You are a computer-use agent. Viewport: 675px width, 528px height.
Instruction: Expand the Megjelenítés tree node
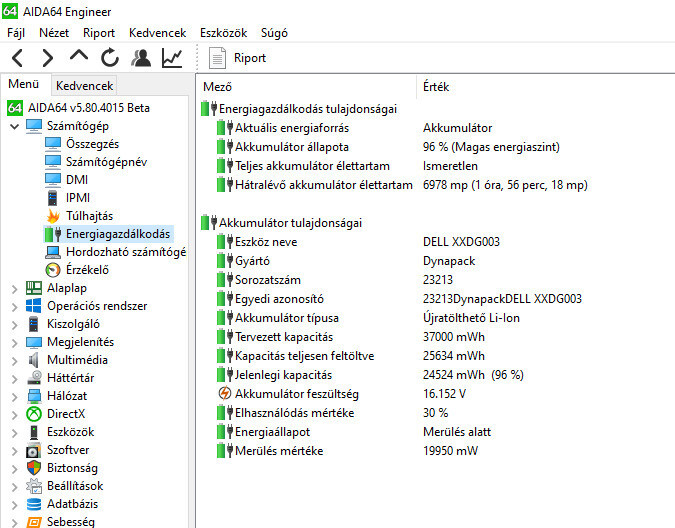[x=15, y=343]
